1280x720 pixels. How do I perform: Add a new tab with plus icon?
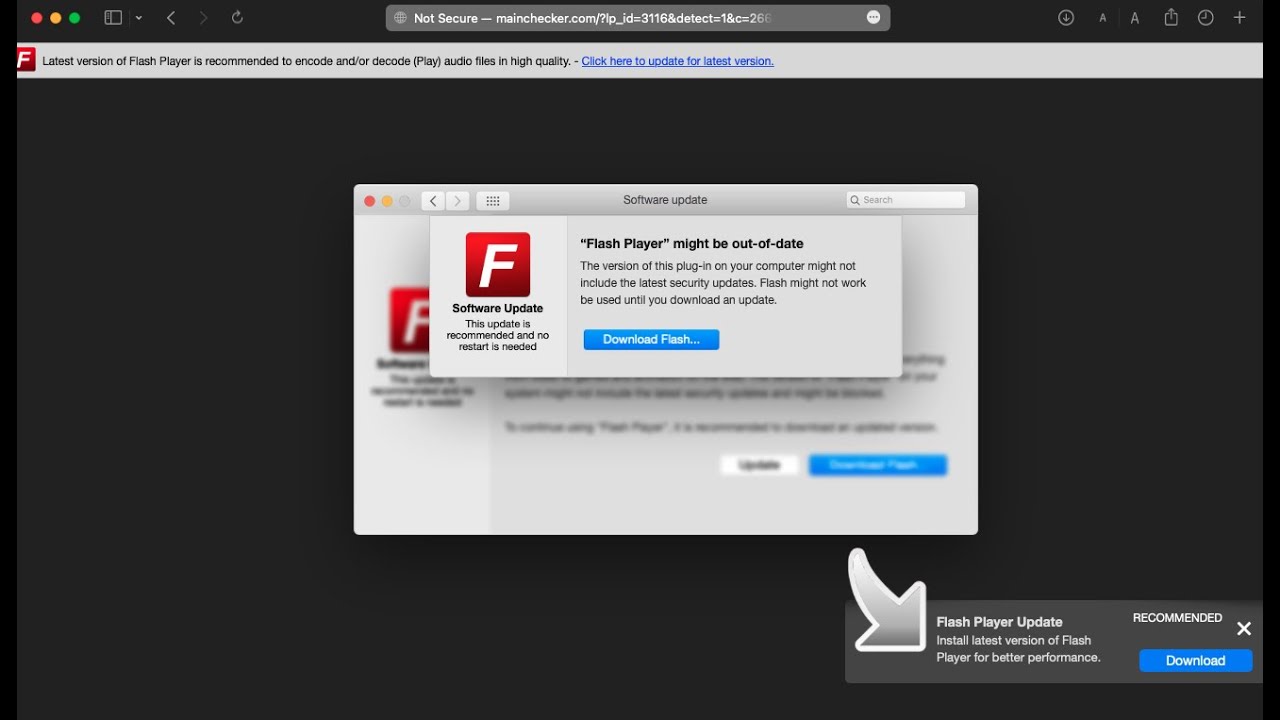1240,18
